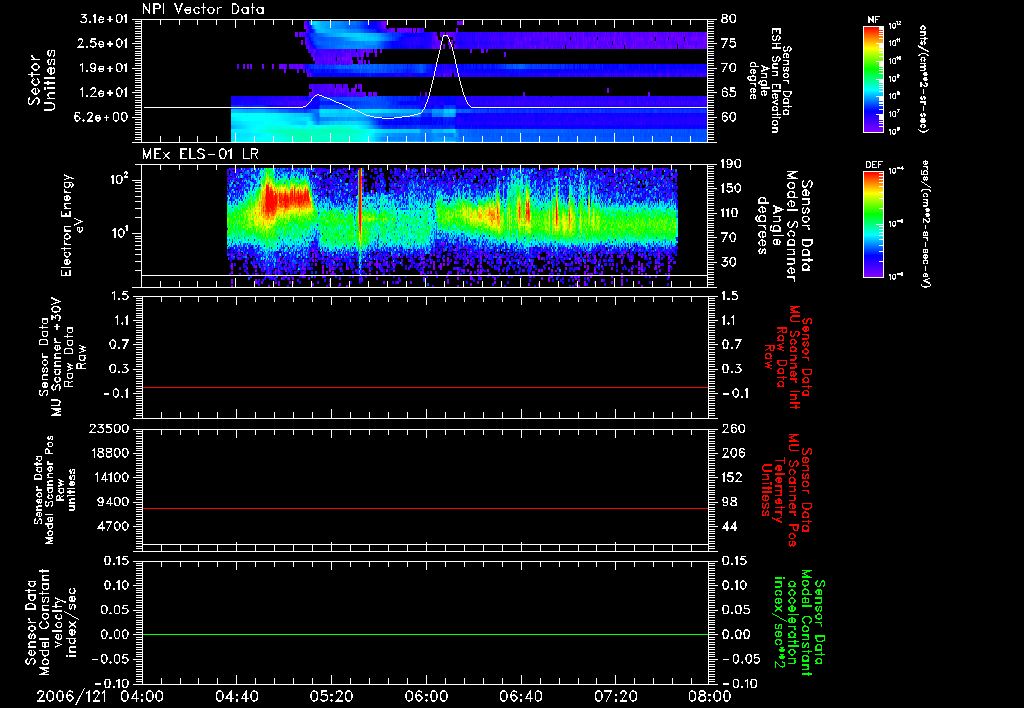Screen dimensions: 1024x708
Task: Click the "65" sun elevation tick value
Action: pyautogui.click(x=729, y=93)
